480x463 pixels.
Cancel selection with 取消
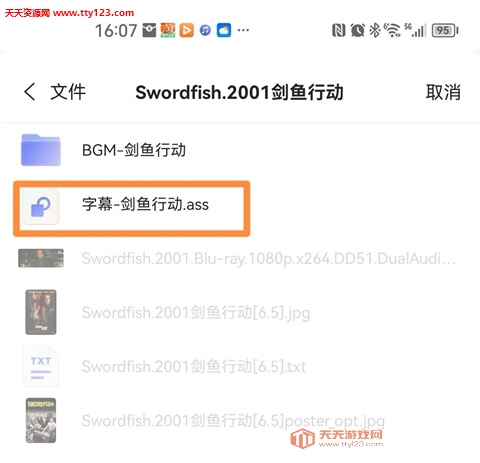coord(443,92)
